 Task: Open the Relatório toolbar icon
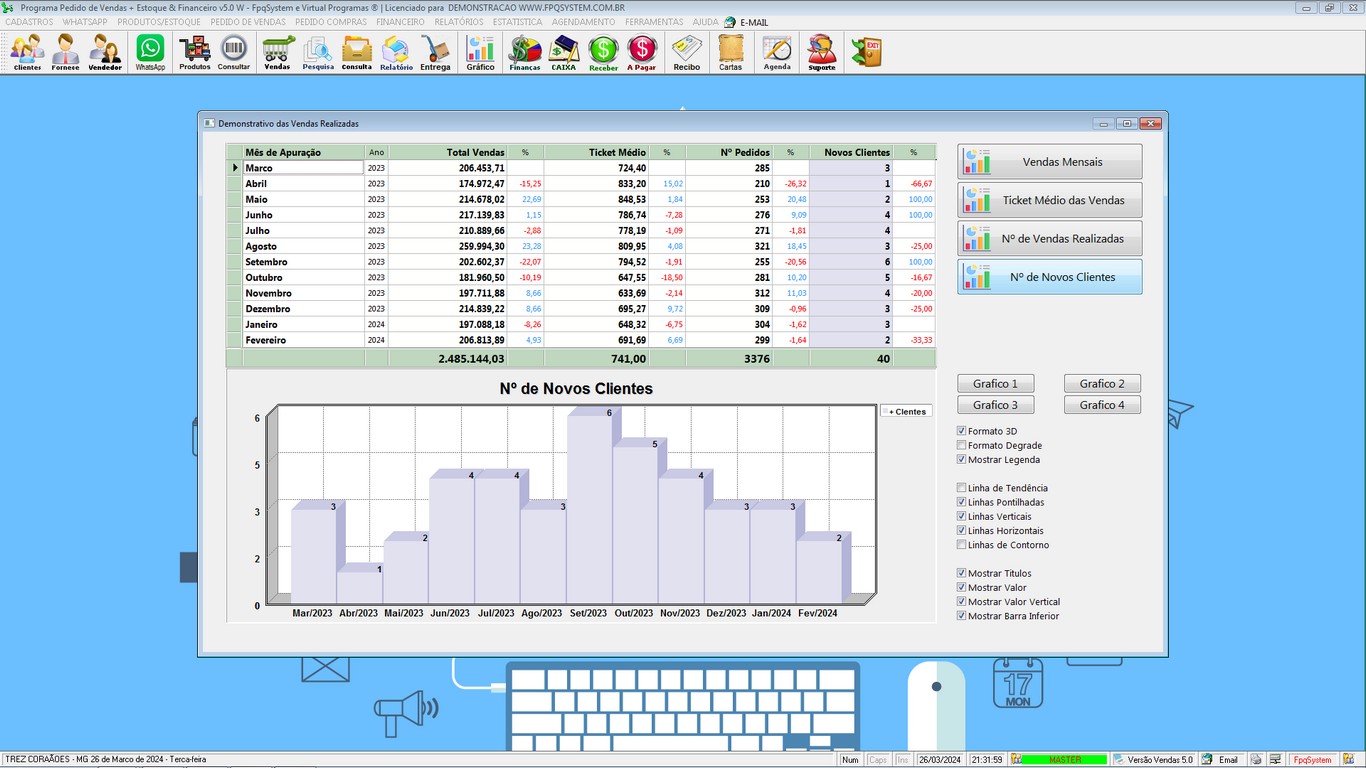tap(396, 53)
